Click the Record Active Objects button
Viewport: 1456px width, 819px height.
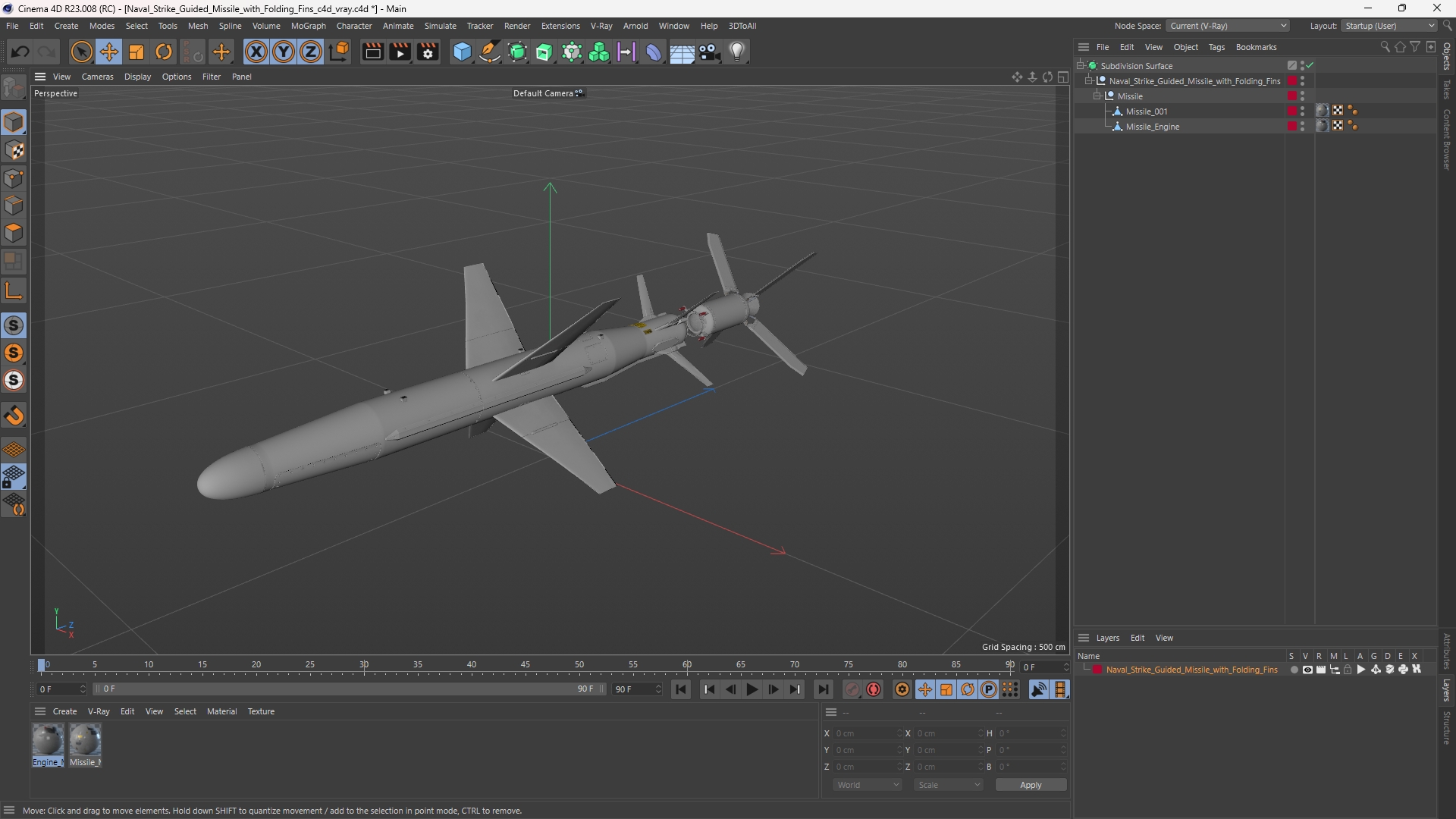(852, 689)
